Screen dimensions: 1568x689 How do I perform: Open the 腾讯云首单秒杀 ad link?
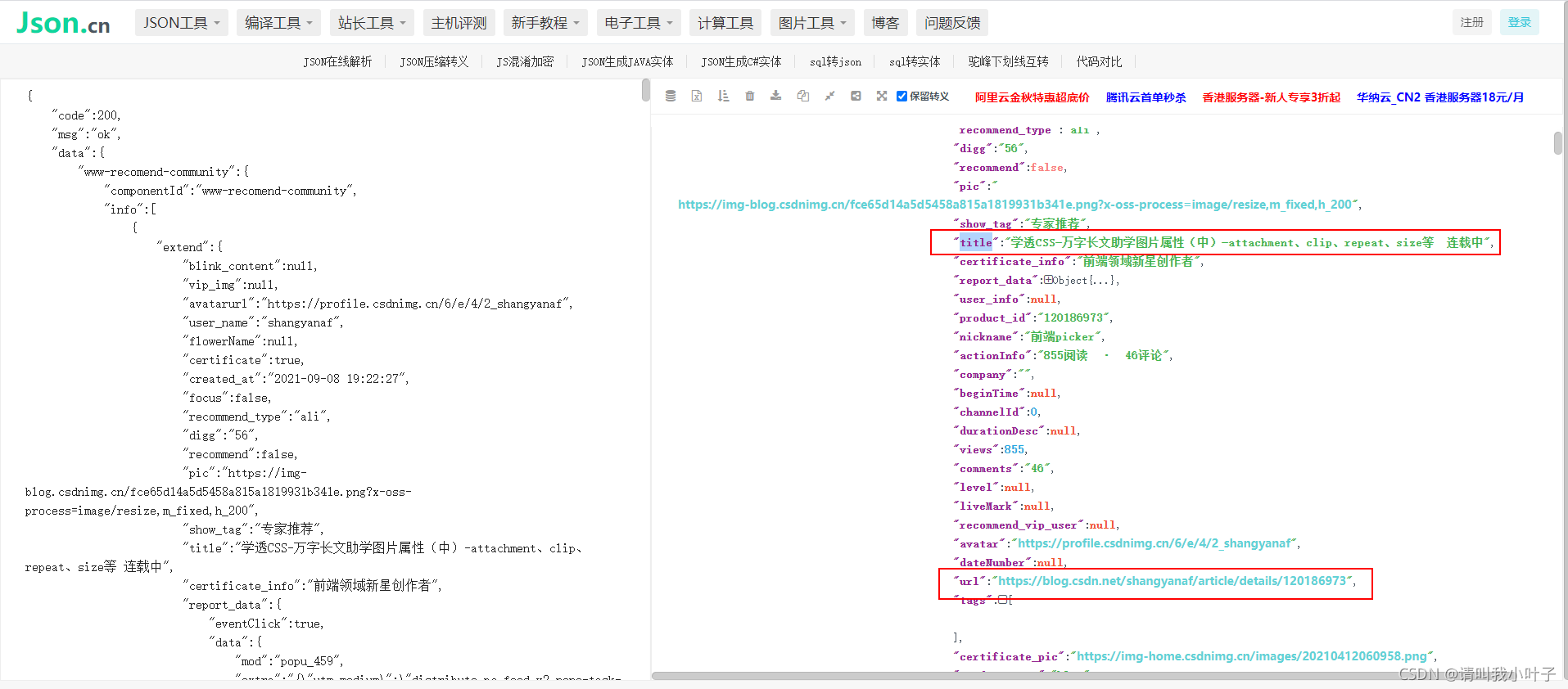click(x=1145, y=97)
